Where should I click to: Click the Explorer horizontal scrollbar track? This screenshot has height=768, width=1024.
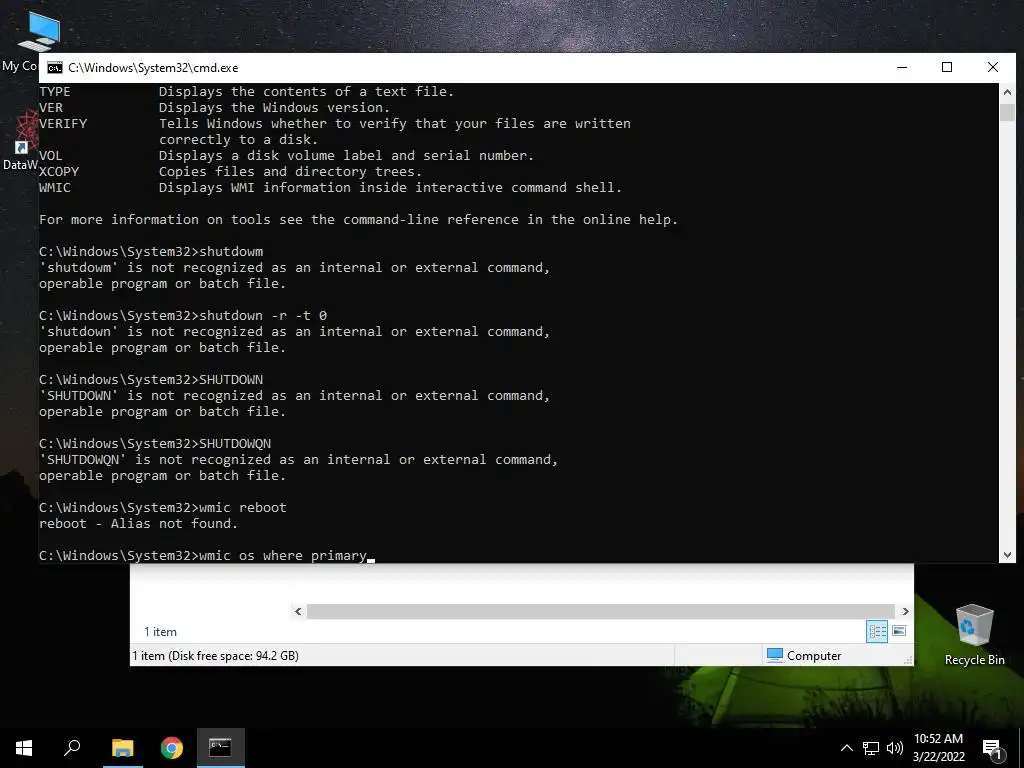pyautogui.click(x=601, y=611)
